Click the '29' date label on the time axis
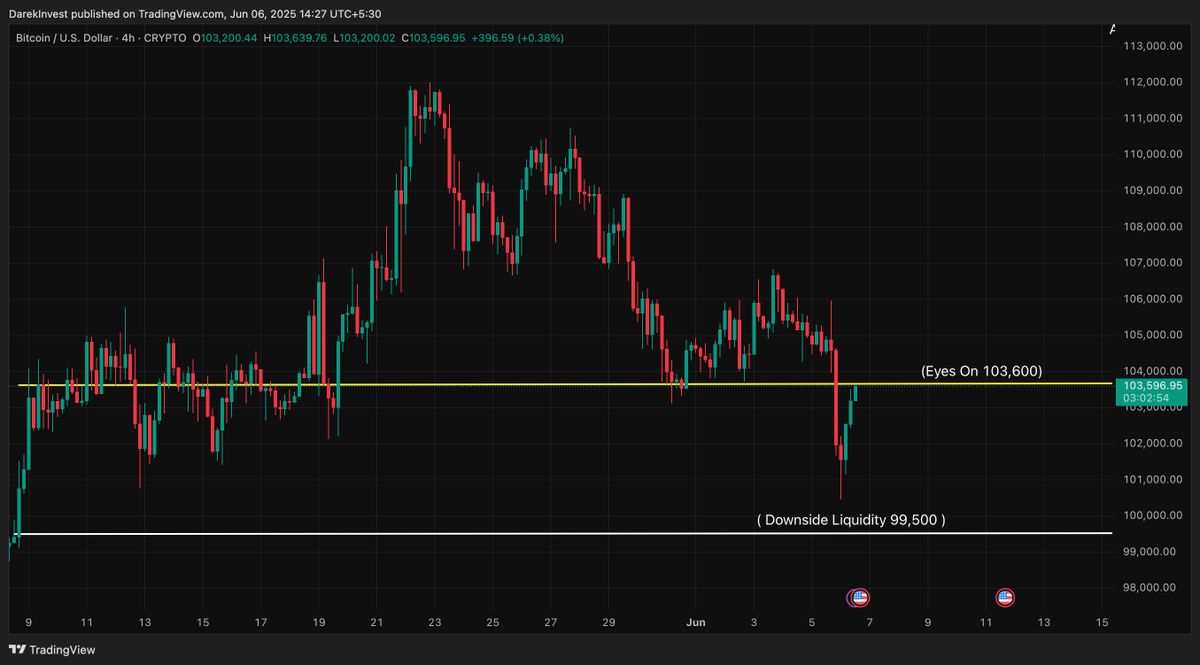Image resolution: width=1200 pixels, height=665 pixels. [x=609, y=623]
